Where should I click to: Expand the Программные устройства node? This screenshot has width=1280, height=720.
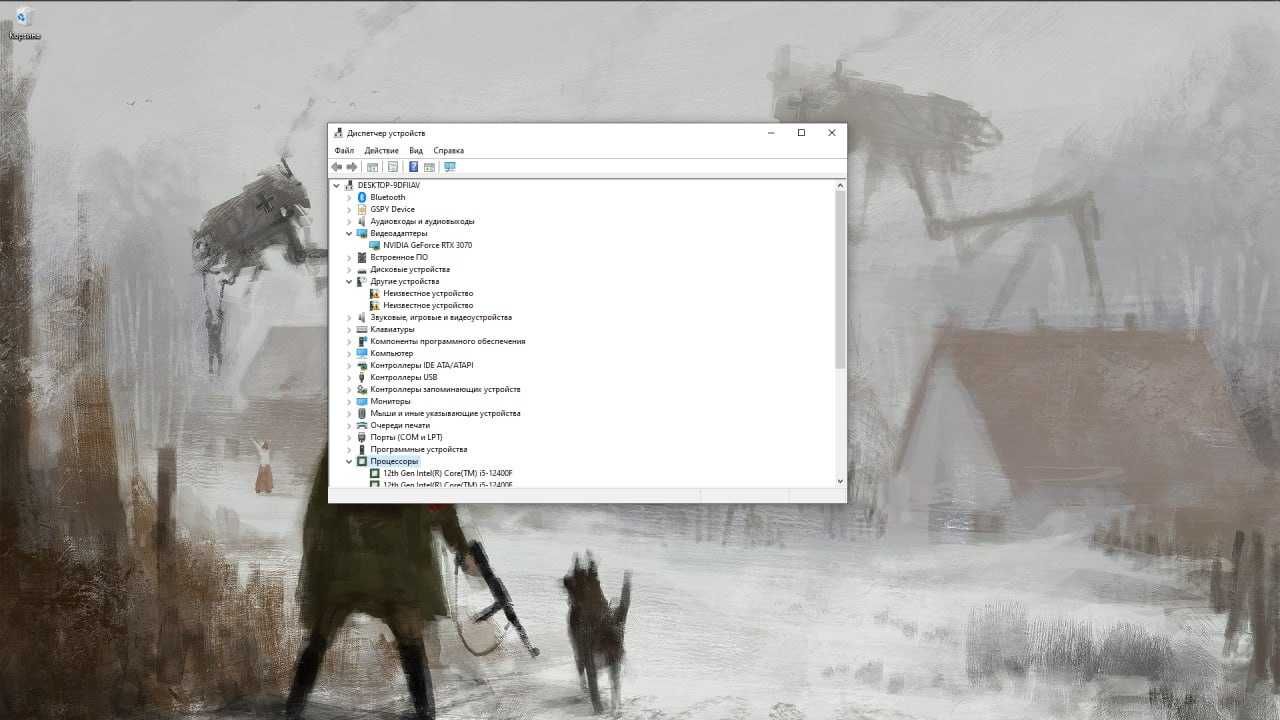[349, 449]
